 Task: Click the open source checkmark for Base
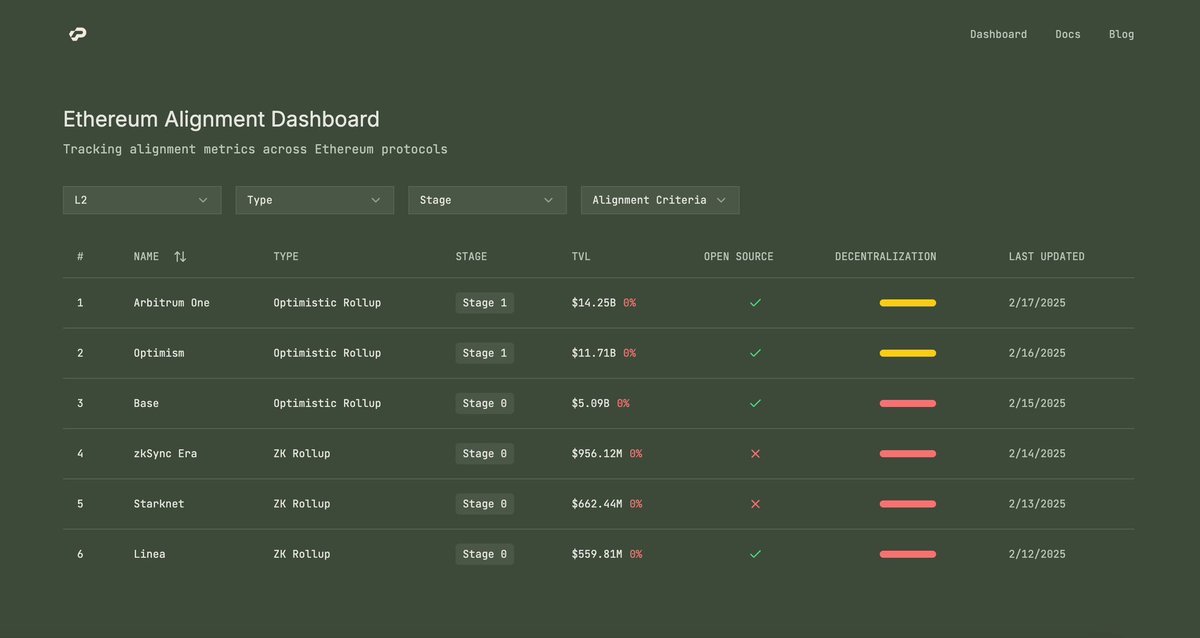pos(755,404)
